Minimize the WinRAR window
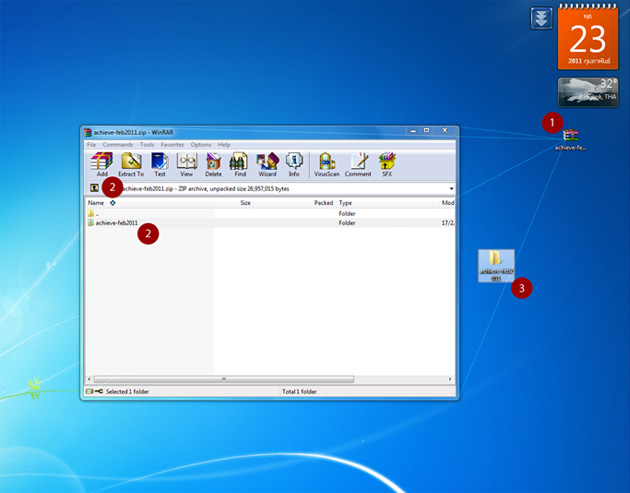630x493 pixels. point(413,131)
